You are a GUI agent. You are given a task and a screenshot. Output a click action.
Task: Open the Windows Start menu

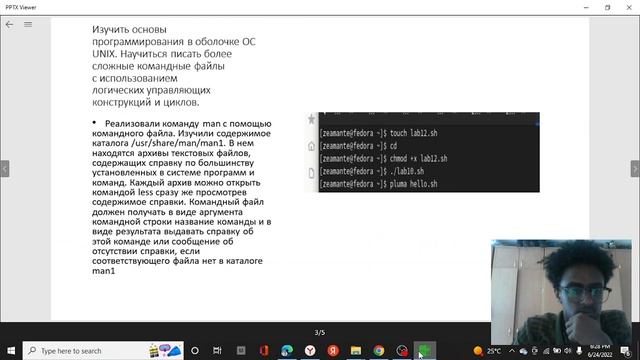(11, 351)
